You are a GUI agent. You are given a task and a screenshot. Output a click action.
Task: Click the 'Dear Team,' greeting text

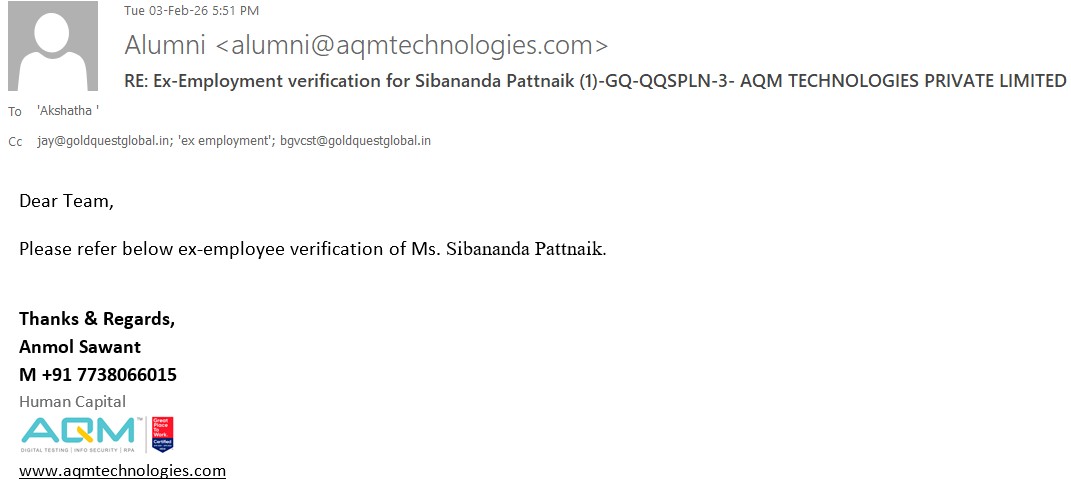pyautogui.click(x=66, y=201)
